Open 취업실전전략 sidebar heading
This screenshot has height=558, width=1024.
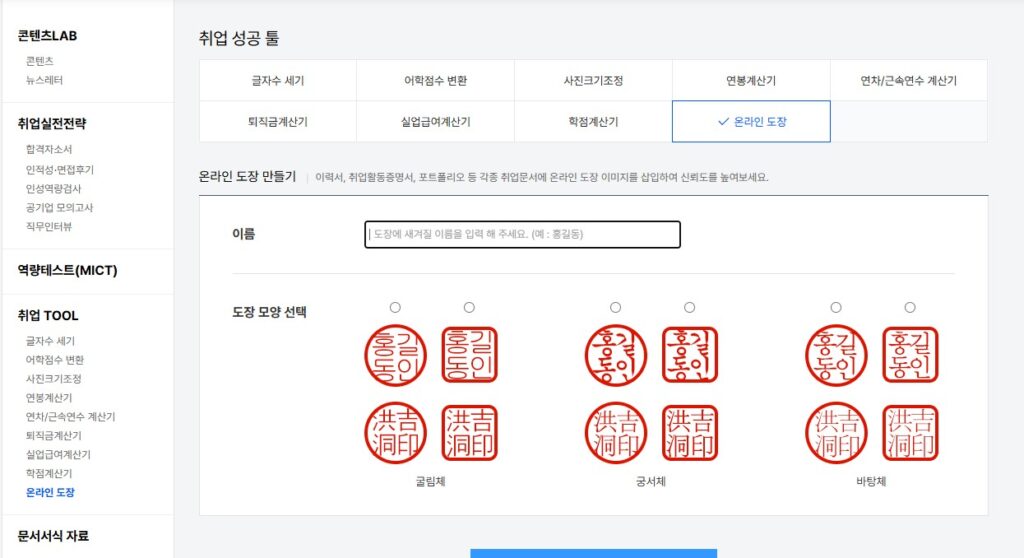[52, 123]
